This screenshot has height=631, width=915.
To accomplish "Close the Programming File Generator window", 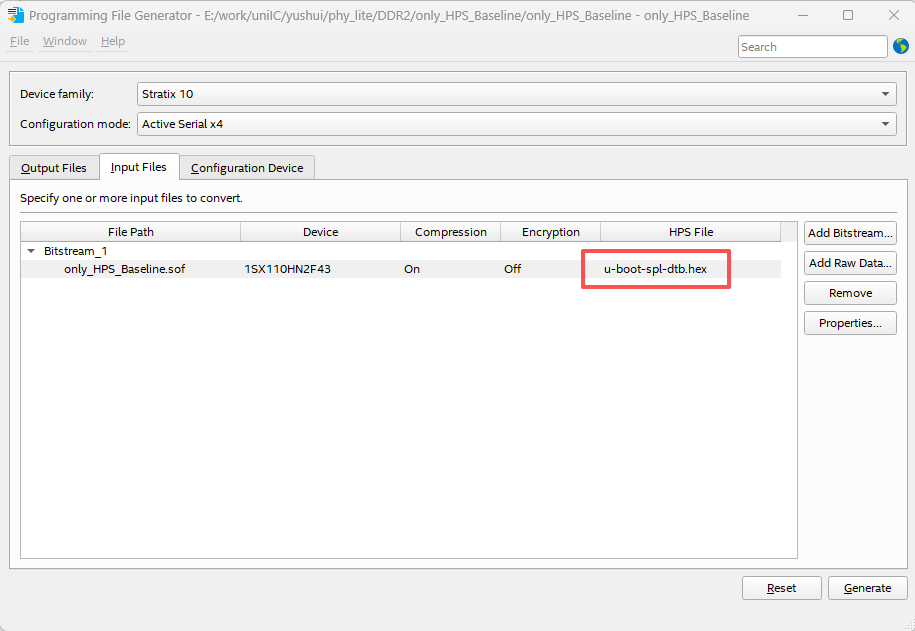I will tap(893, 15).
